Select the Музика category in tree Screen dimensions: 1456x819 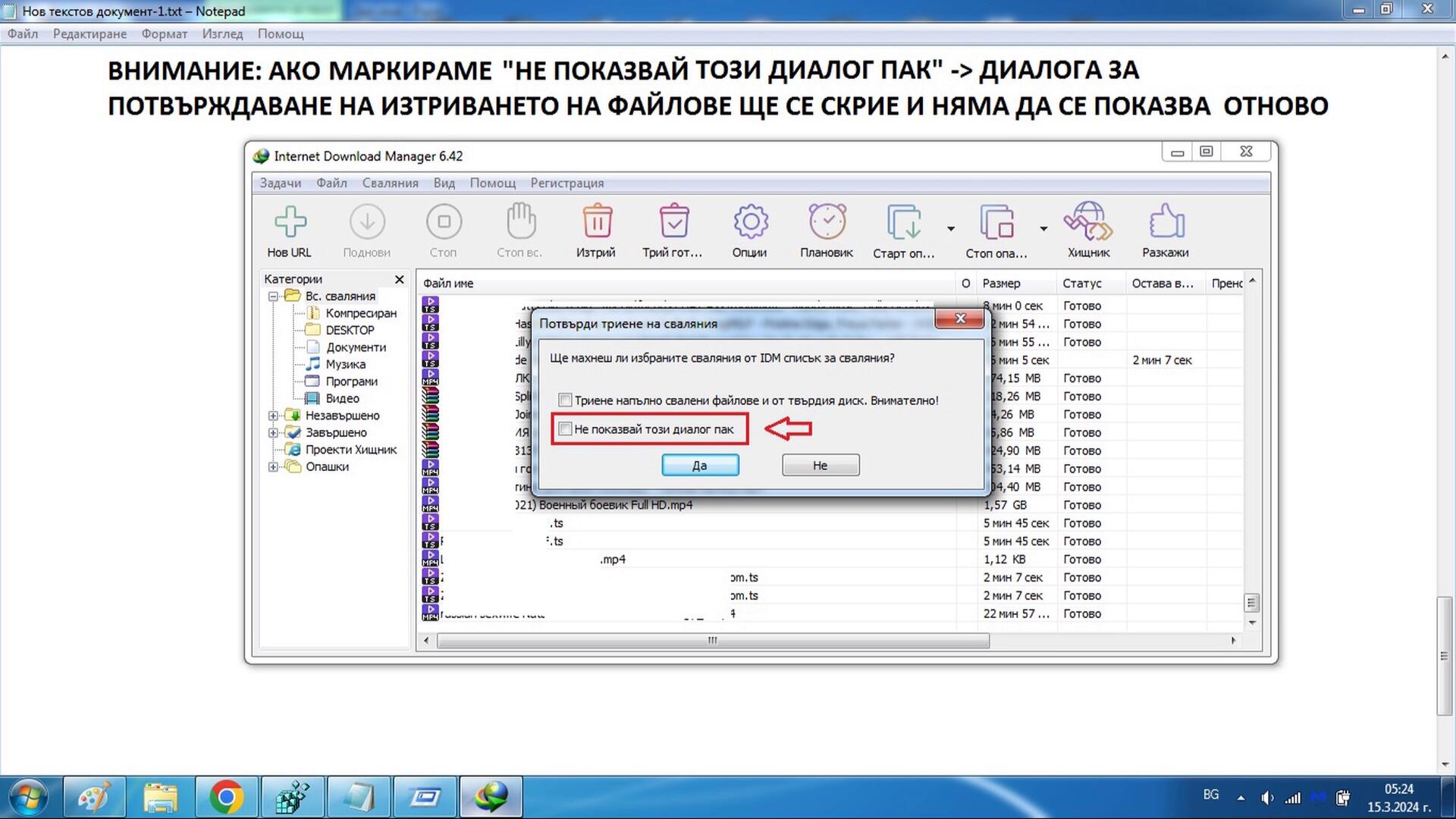[x=345, y=364]
